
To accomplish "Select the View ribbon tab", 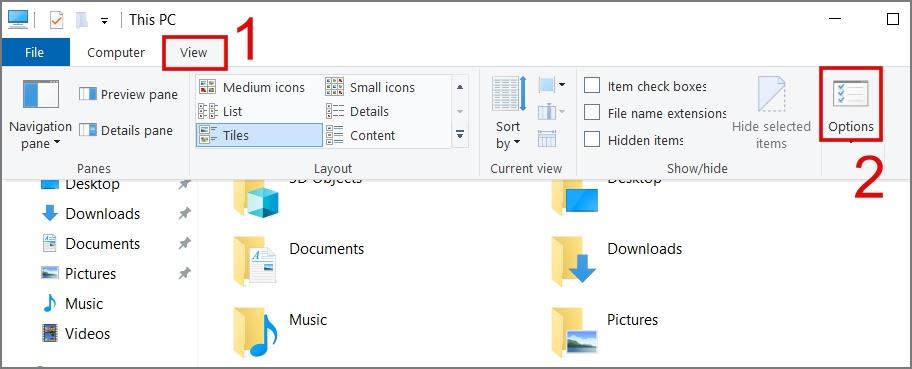I will (x=194, y=52).
